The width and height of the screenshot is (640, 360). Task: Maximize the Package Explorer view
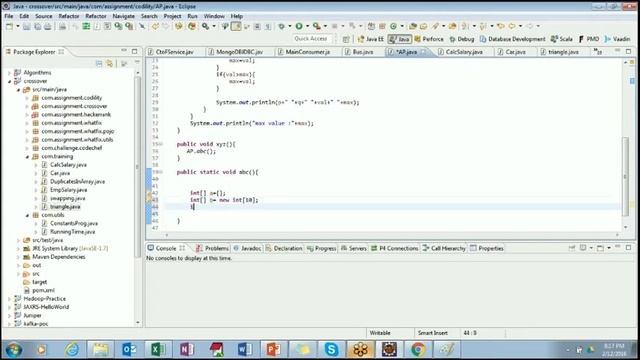coord(135,51)
